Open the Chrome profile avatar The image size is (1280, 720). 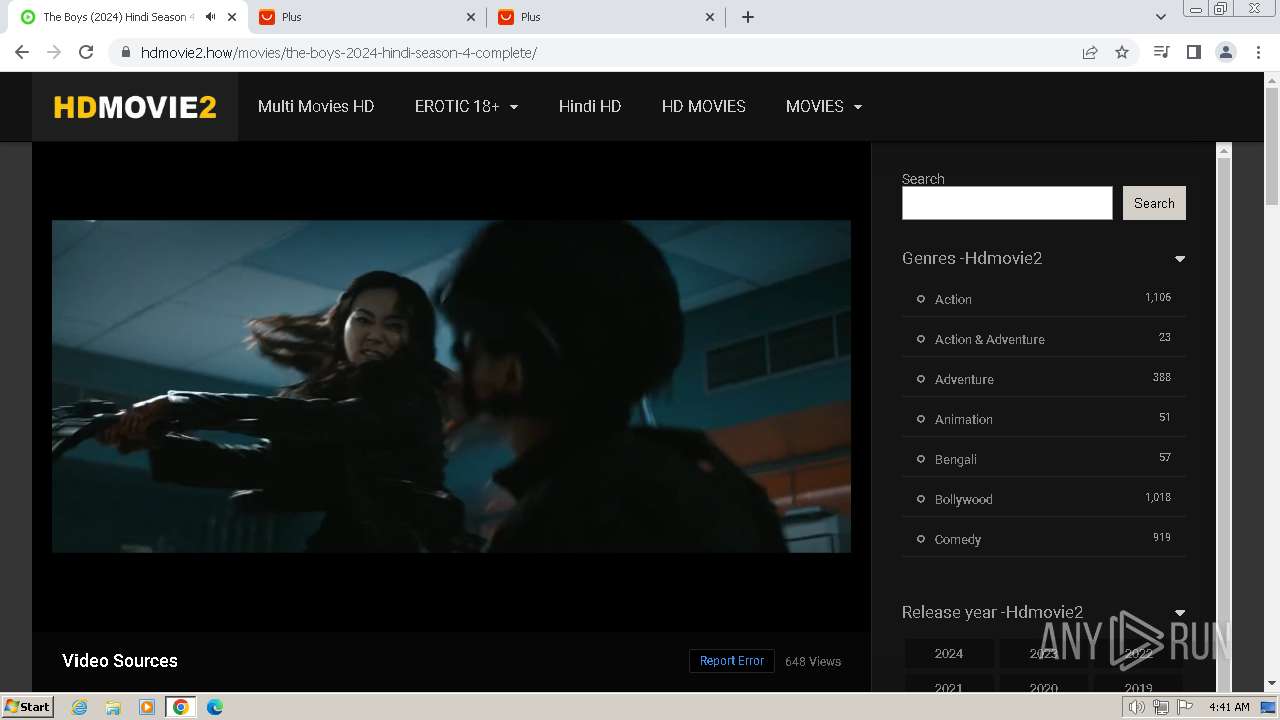coord(1226,52)
